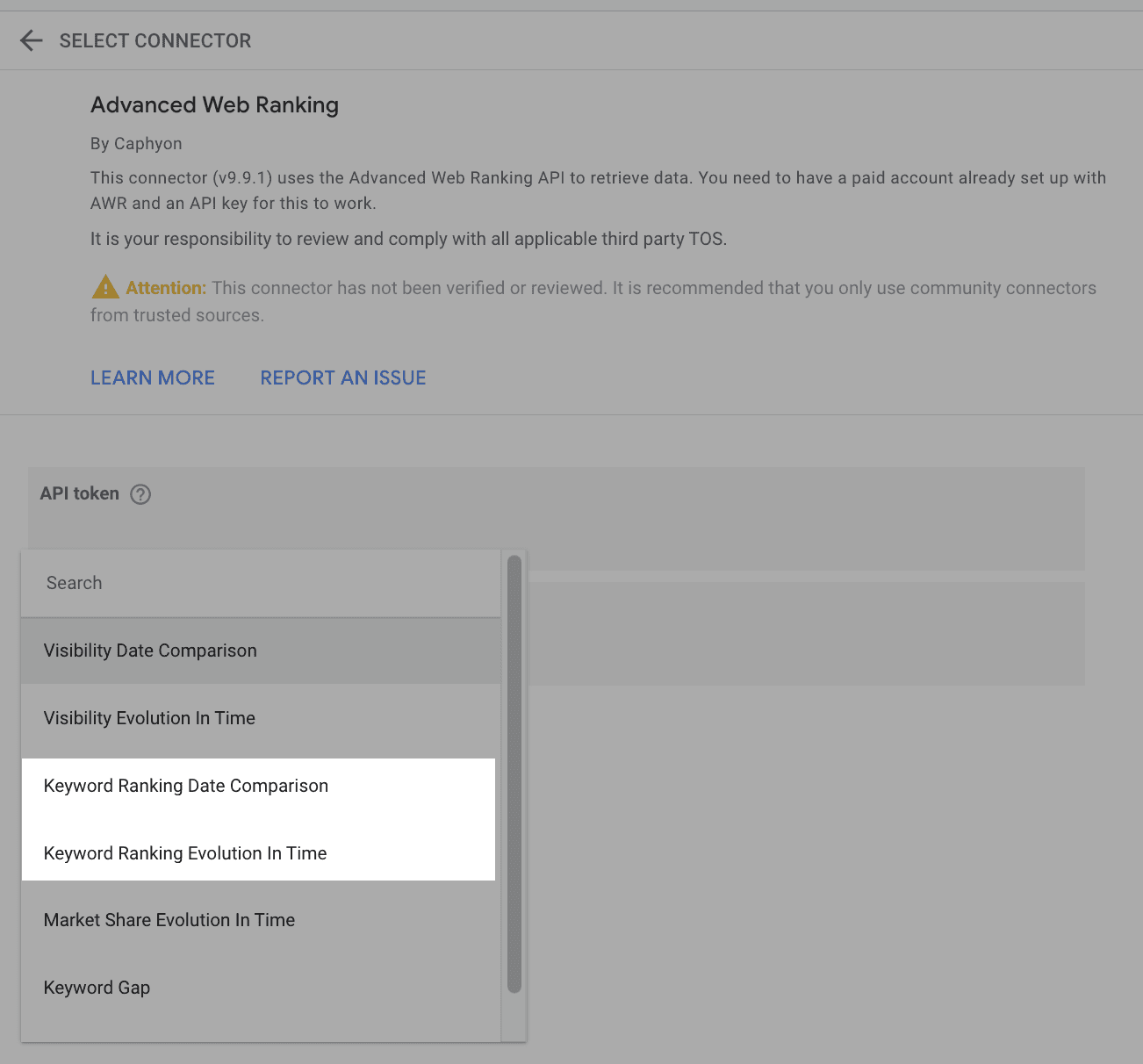Select Keyword Ranking Date Comparison option
Viewport: 1143px width, 1064px height.
[x=261, y=786]
